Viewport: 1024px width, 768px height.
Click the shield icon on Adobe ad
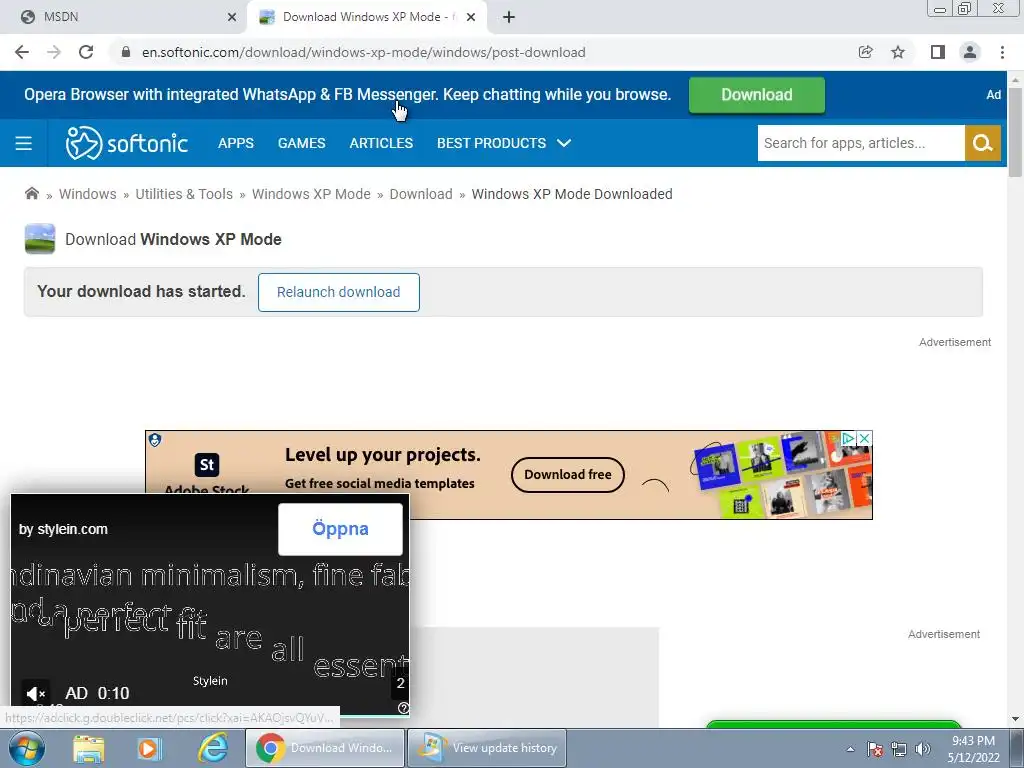click(155, 440)
